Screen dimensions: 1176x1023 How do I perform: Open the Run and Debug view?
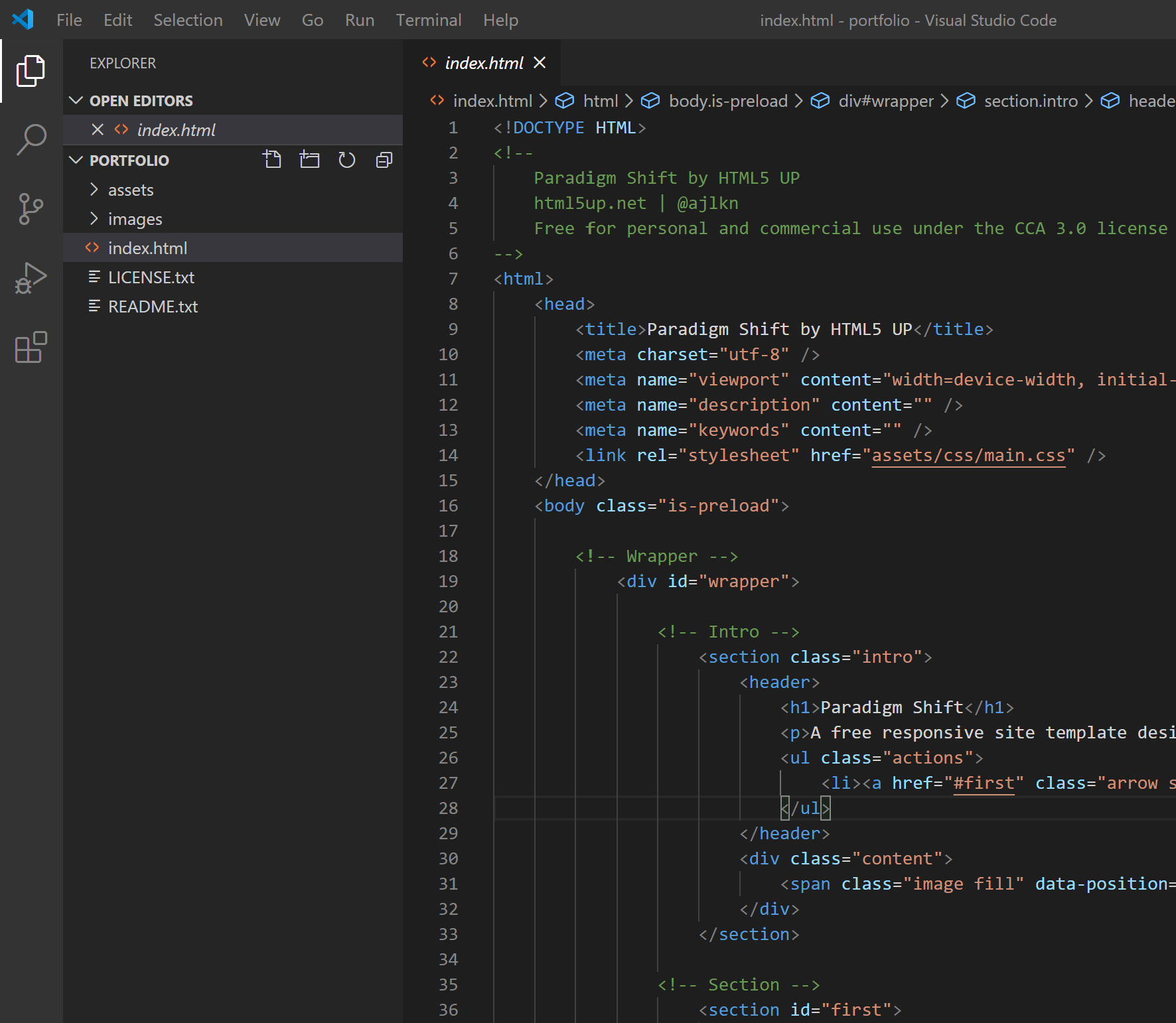click(31, 278)
